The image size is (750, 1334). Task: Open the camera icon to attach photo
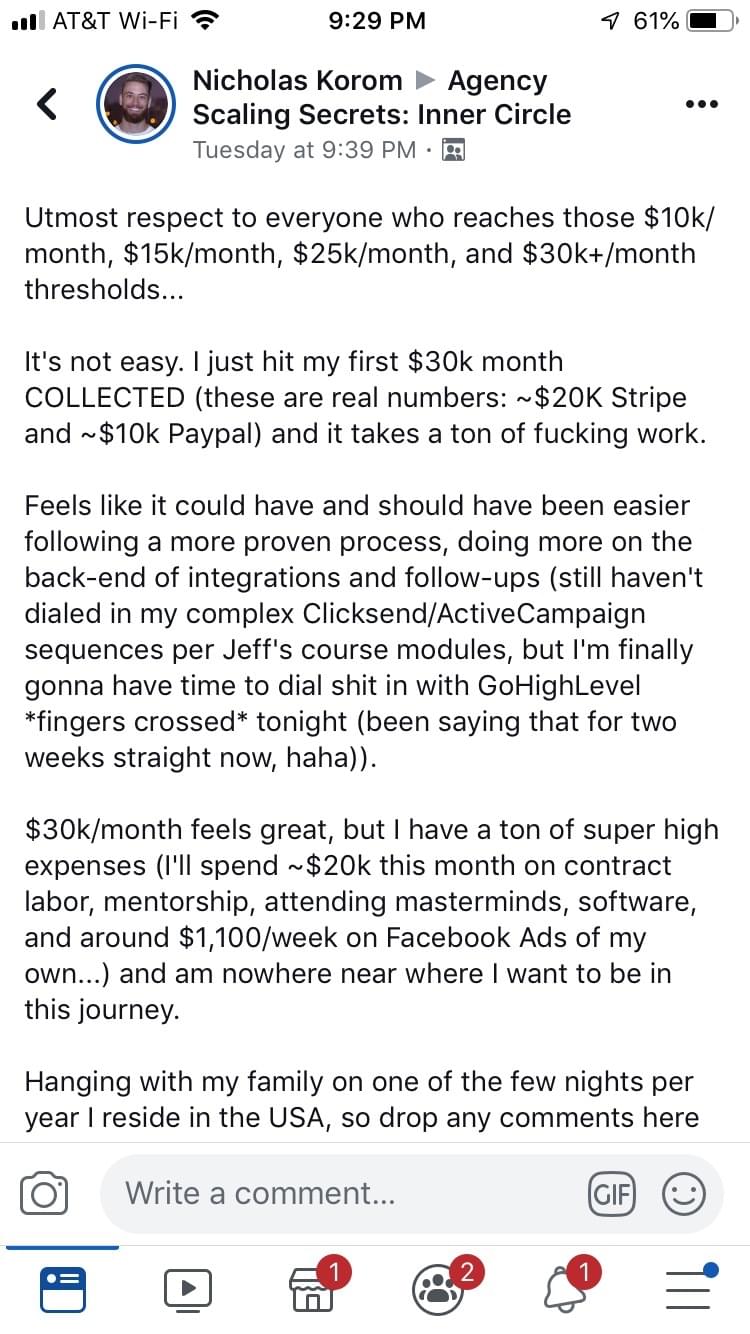pos(45,1194)
